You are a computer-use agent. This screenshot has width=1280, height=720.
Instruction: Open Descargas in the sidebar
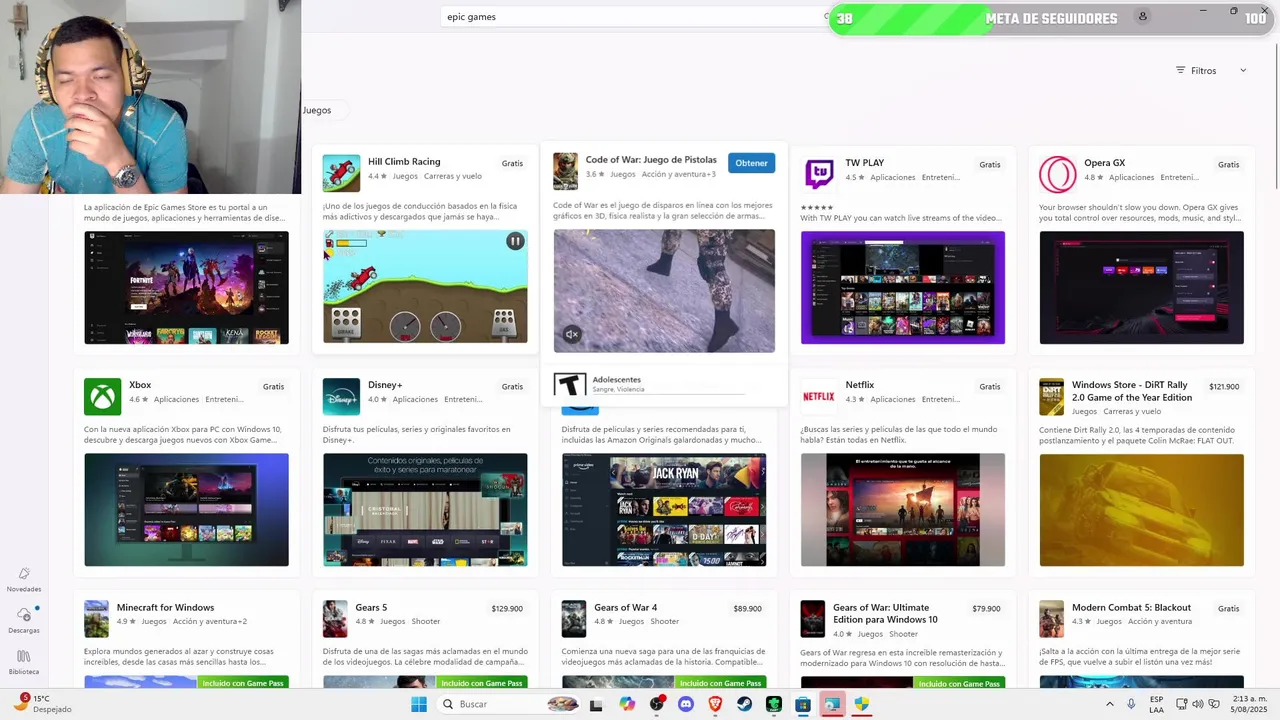pyautogui.click(x=24, y=621)
